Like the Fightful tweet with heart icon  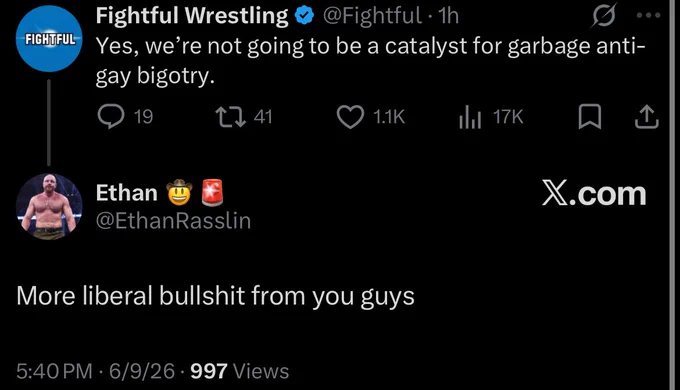pos(350,117)
